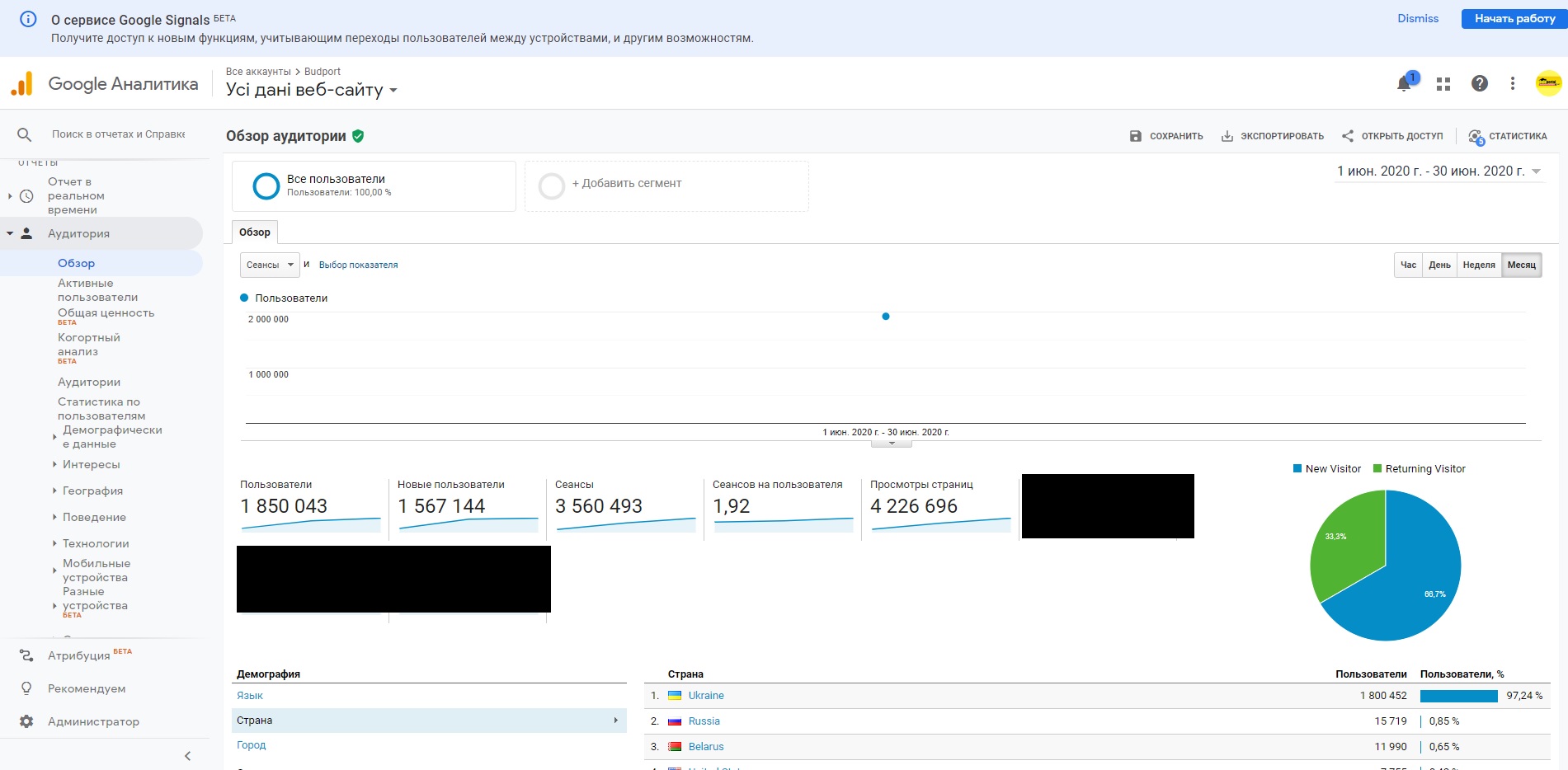Open the view selector Усі дані веб-сайту
Viewport: 1568px width, 770px height.
point(312,90)
